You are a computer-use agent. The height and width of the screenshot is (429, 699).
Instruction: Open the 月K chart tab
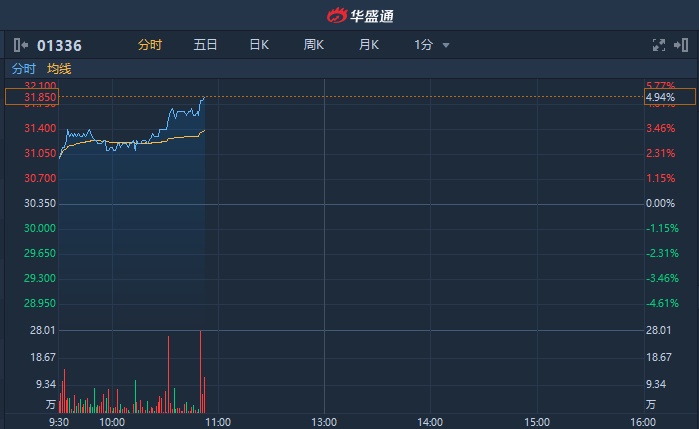369,45
